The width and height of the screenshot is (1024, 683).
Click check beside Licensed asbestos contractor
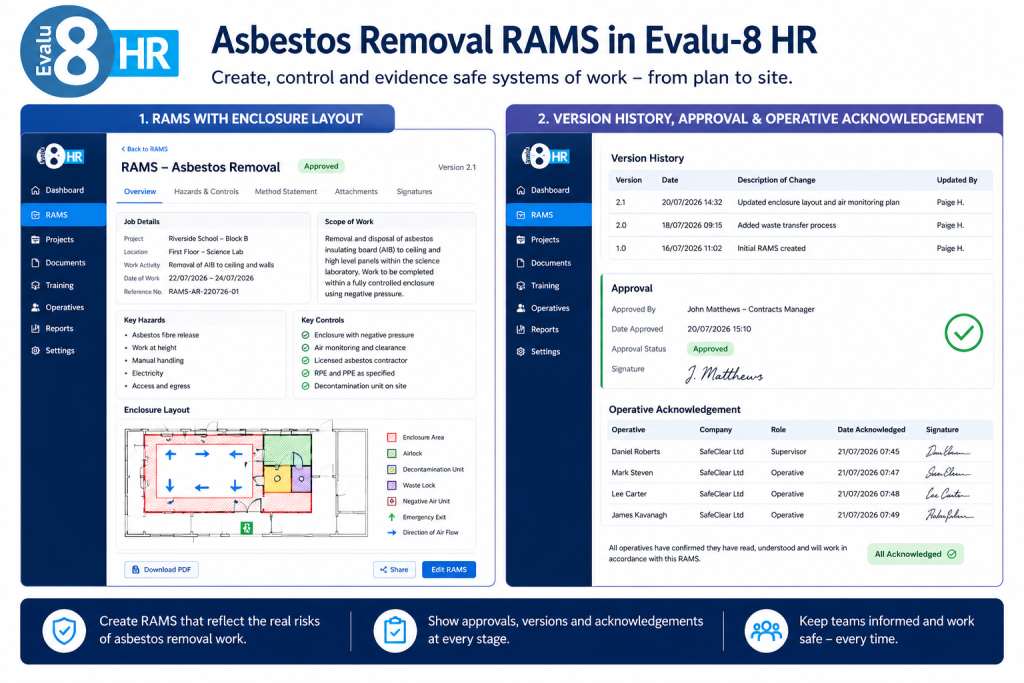pyautogui.click(x=305, y=360)
